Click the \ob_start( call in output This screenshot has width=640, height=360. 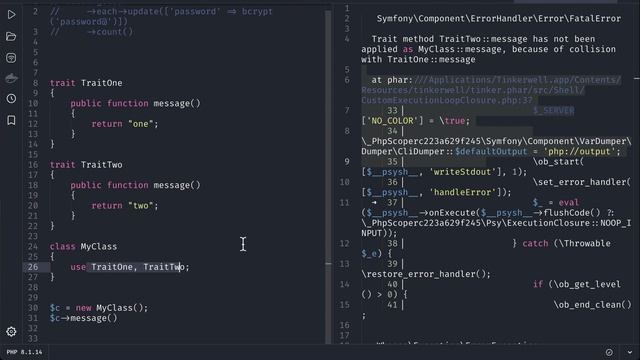point(558,162)
